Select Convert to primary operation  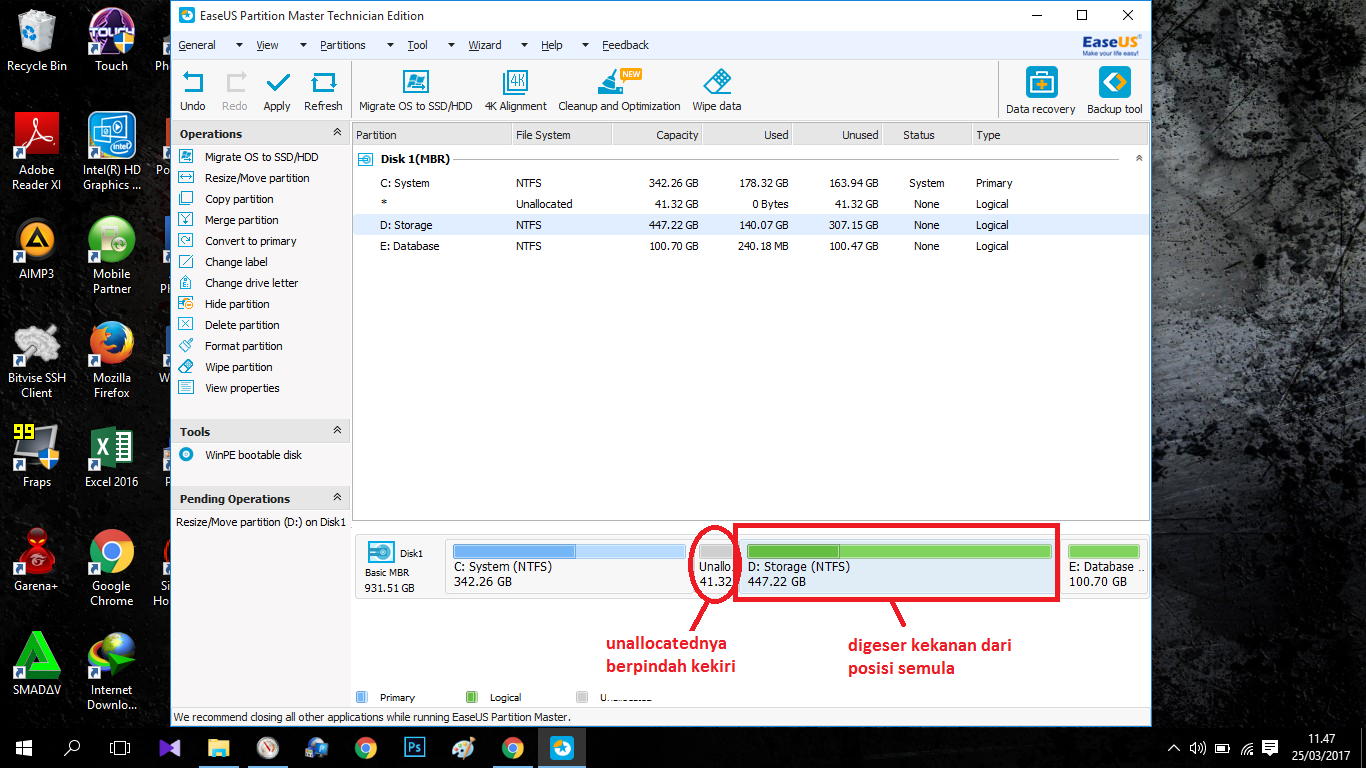coord(250,241)
